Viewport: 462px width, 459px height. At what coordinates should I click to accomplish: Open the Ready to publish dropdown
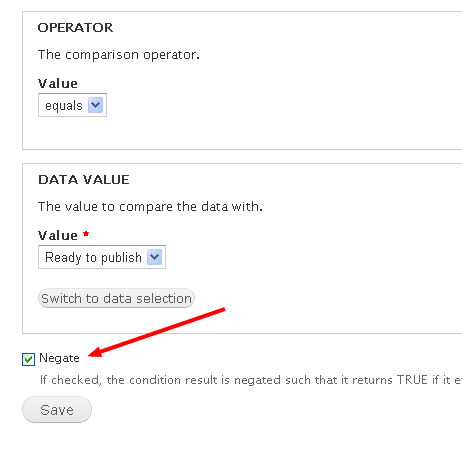coord(102,257)
